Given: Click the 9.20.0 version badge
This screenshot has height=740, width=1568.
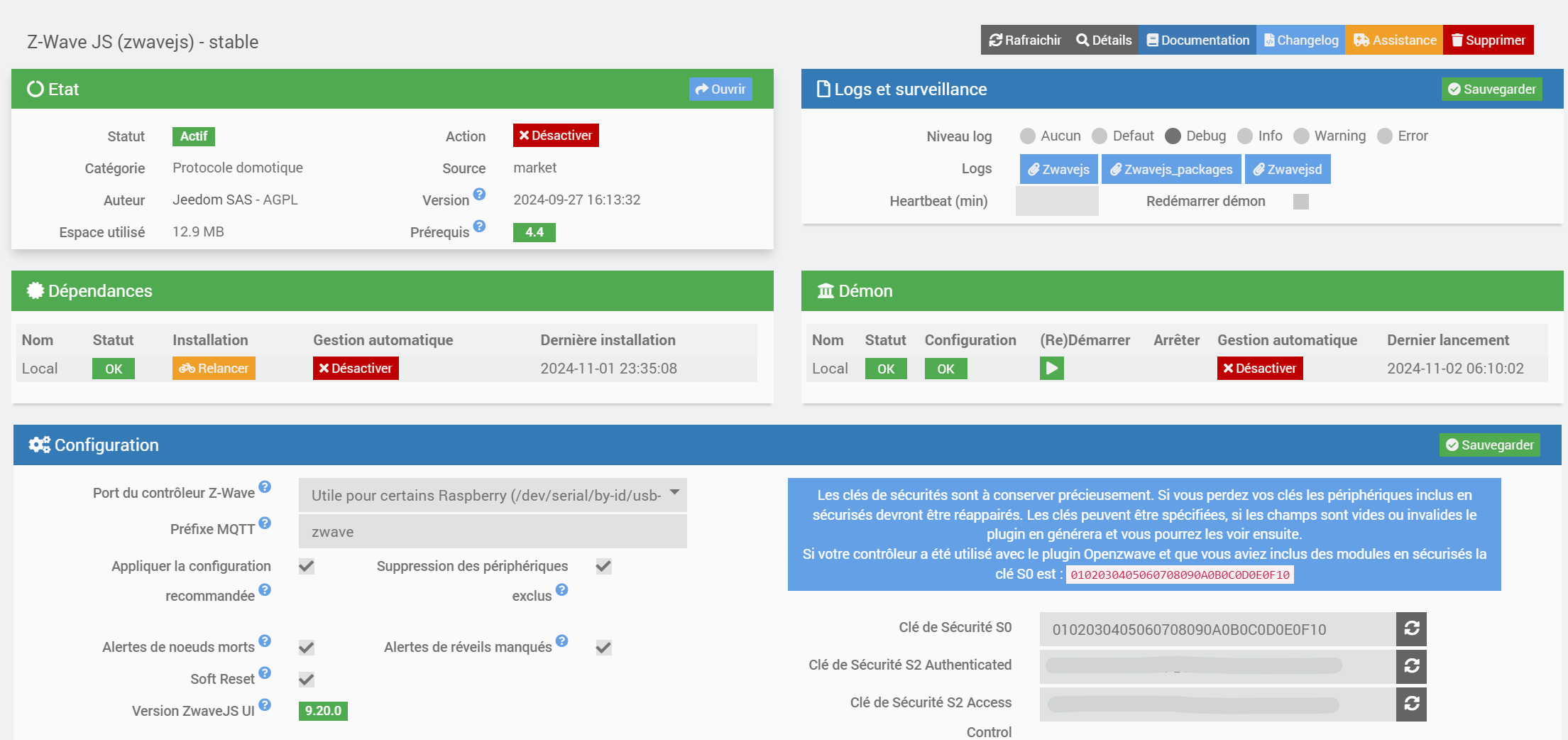Looking at the screenshot, I should click(x=323, y=711).
